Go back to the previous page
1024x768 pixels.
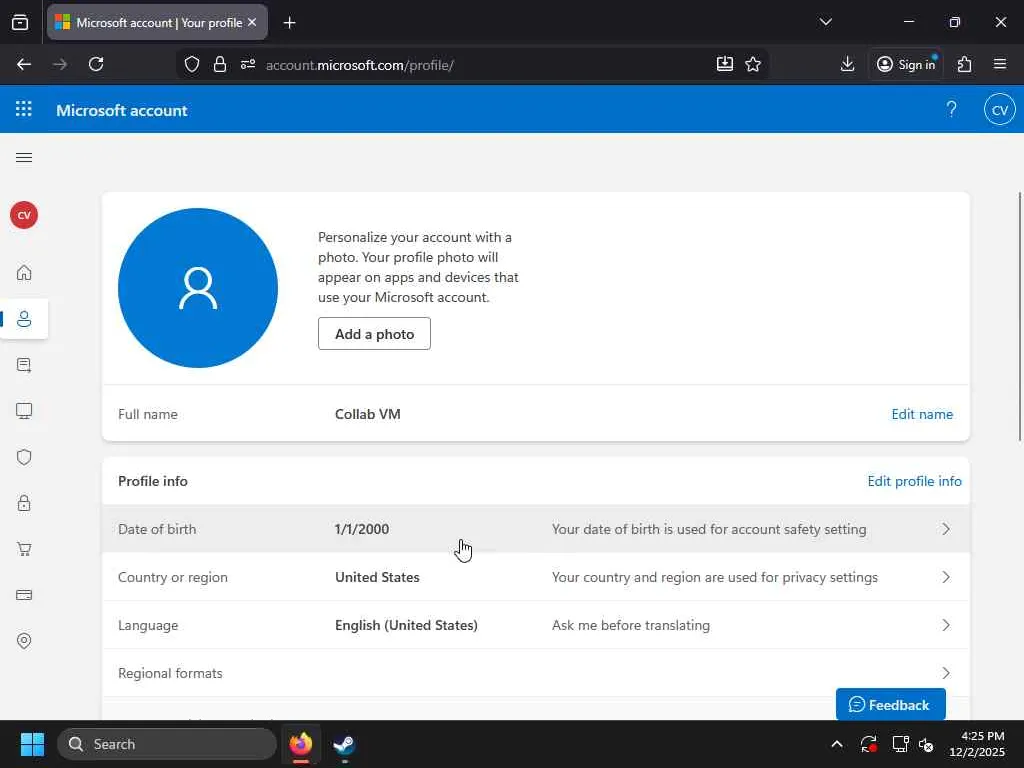(x=24, y=64)
